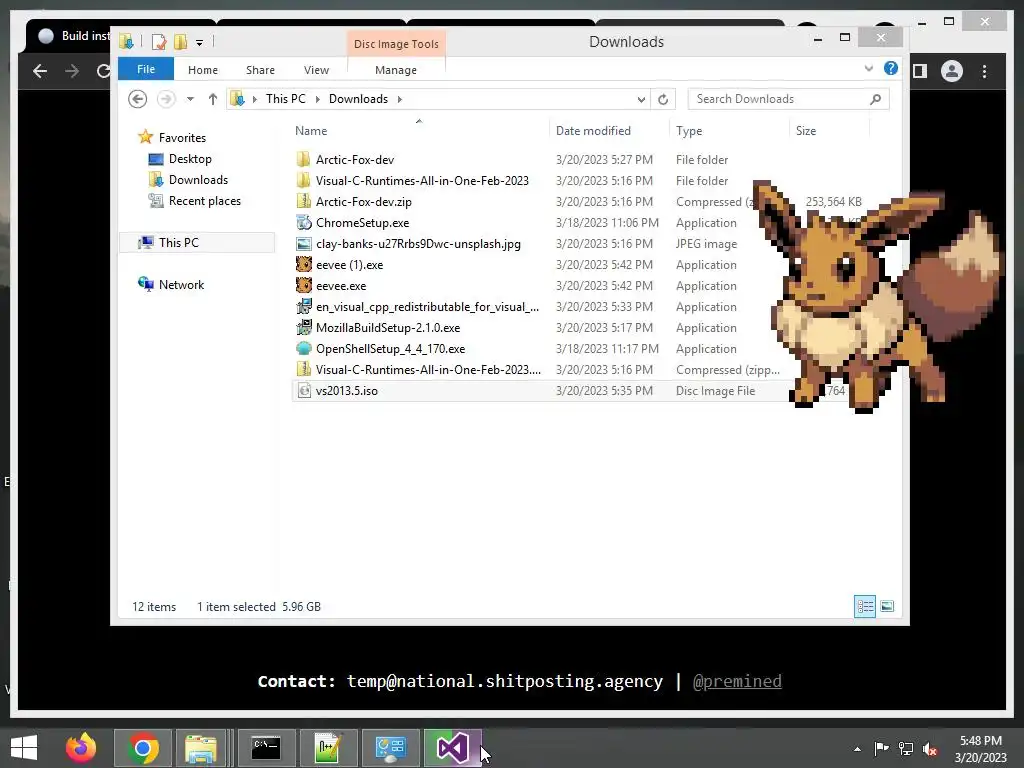Select vs2013.5.iso file
Screen dimensions: 1024x768
pos(346,391)
